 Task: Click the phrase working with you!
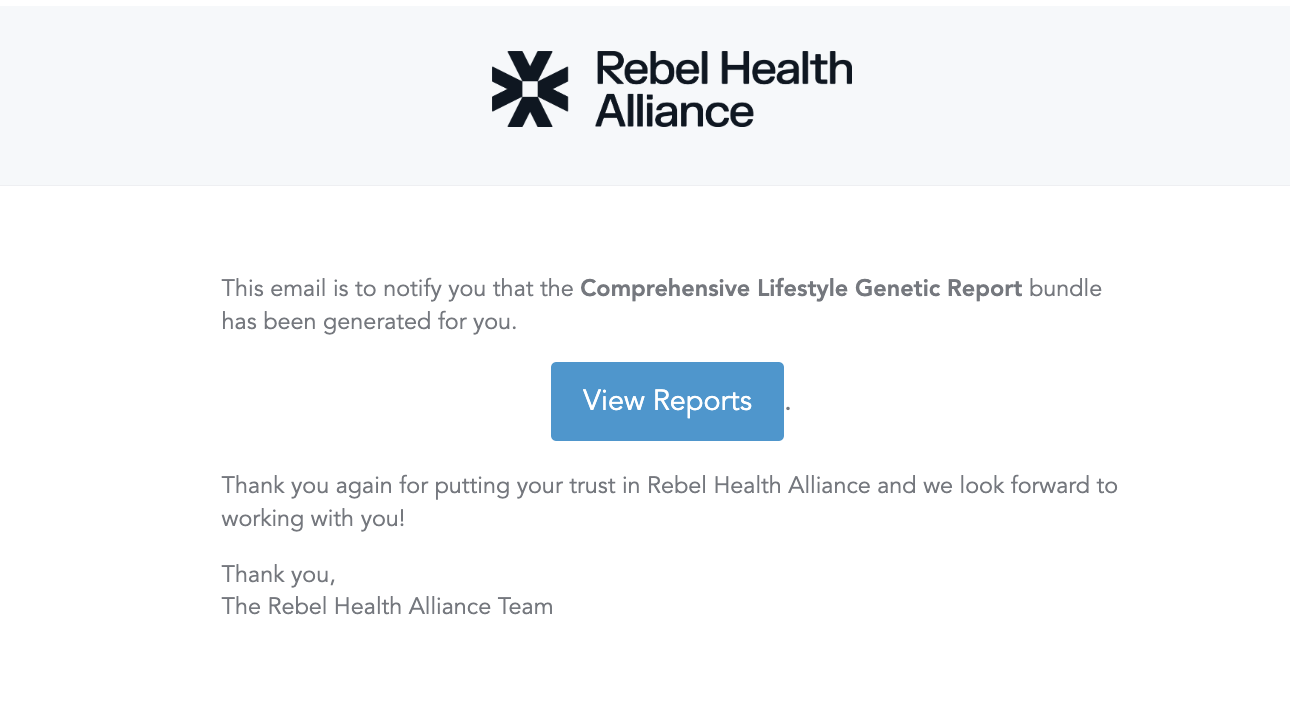coord(311,518)
